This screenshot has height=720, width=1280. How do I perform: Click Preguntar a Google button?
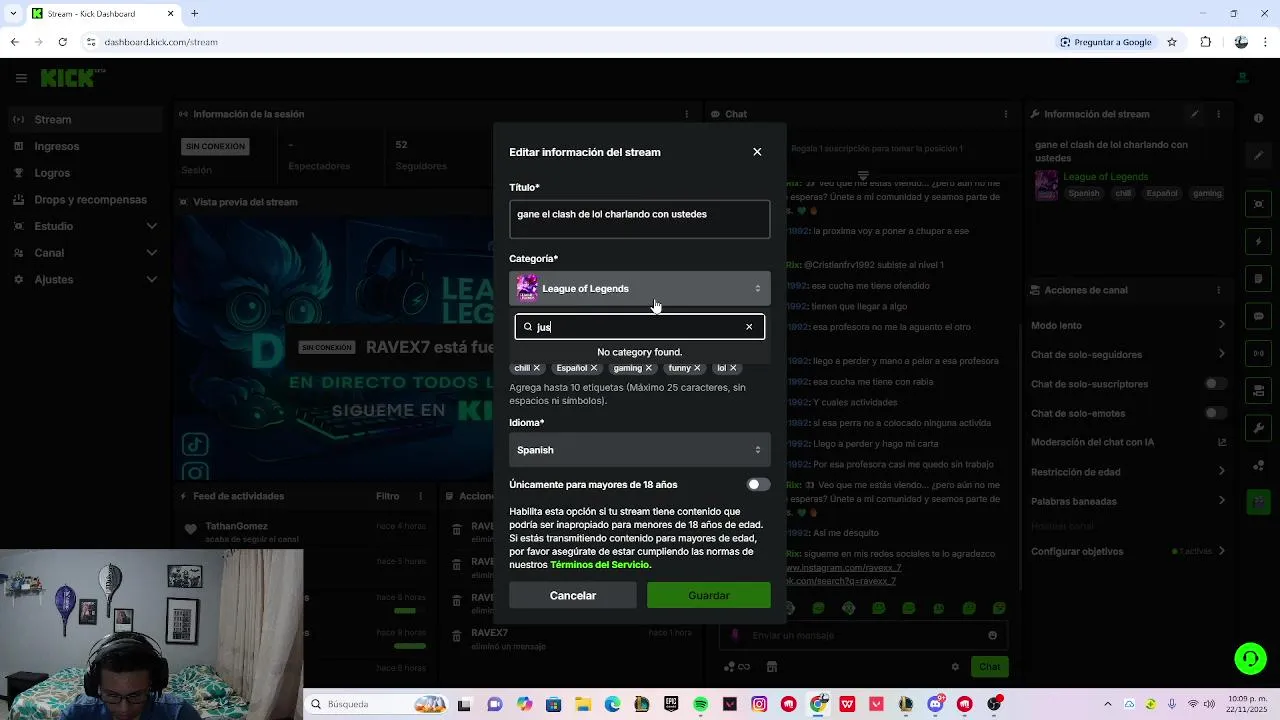(1105, 42)
